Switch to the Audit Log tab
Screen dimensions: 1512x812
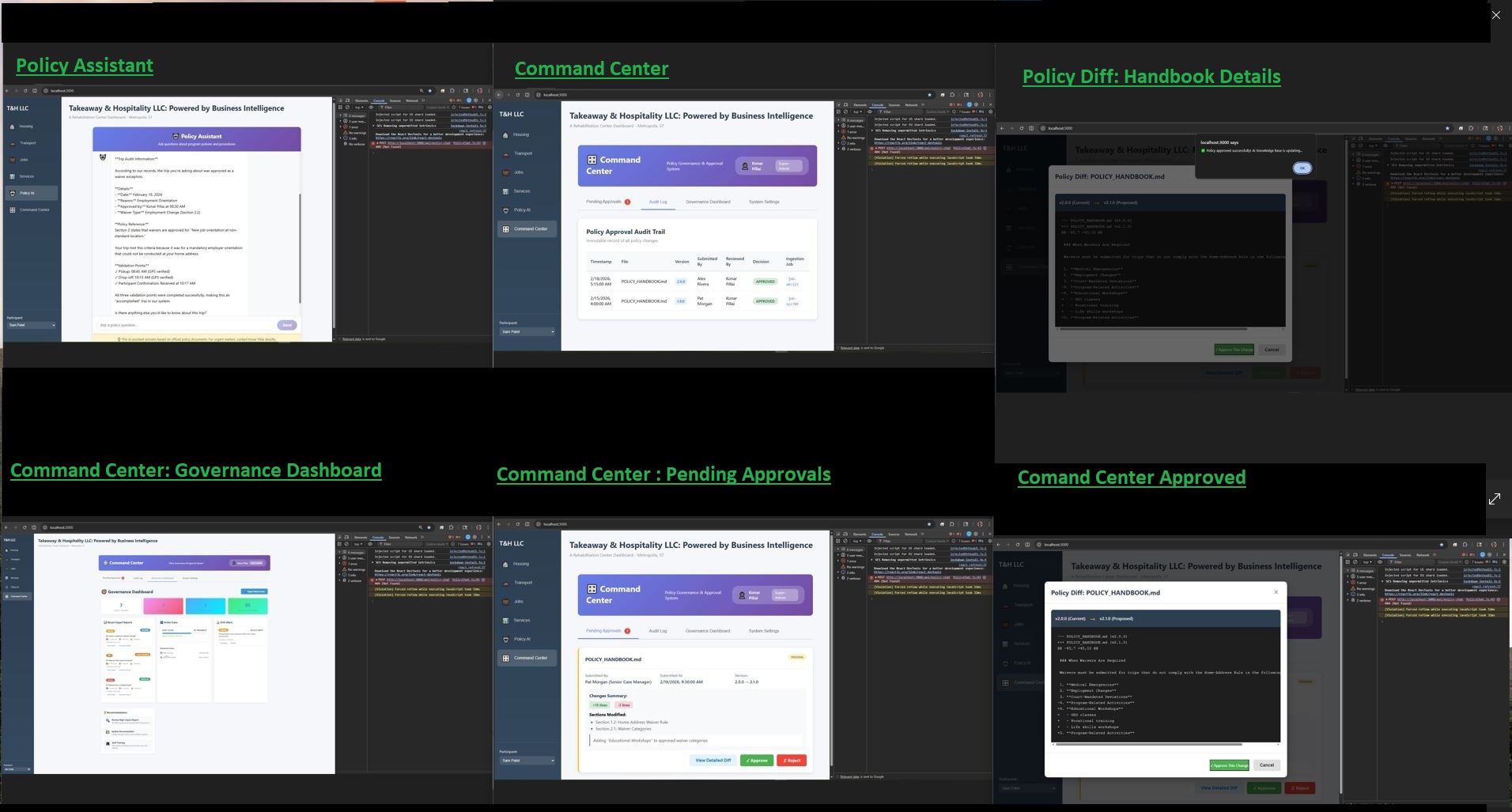658,202
